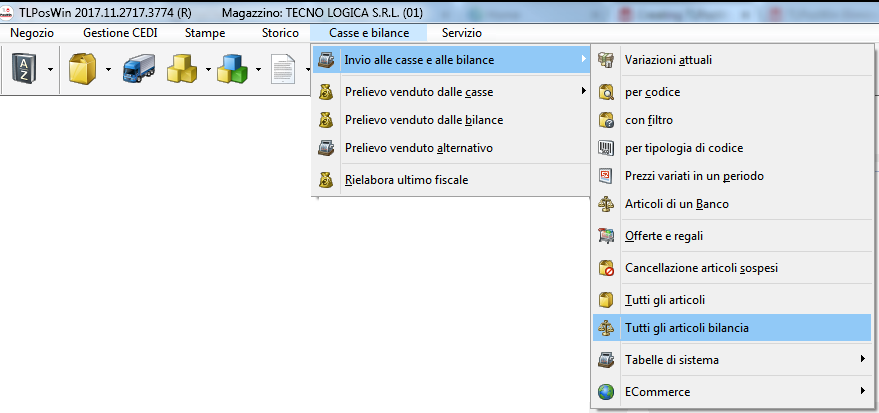The width and height of the screenshot is (879, 413).
Task: Open dropdown arrow beside blue-green cubes icon
Action: pyautogui.click(x=258, y=70)
